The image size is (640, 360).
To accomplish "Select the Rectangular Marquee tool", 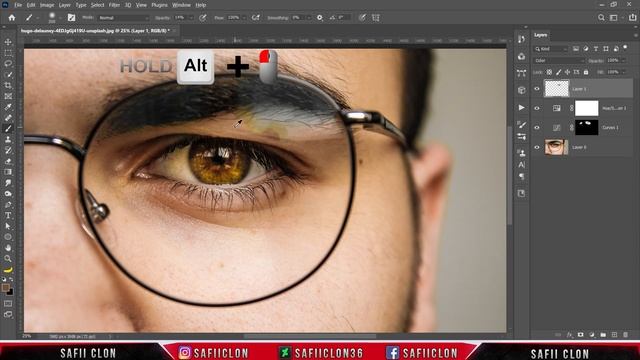I will [8, 53].
